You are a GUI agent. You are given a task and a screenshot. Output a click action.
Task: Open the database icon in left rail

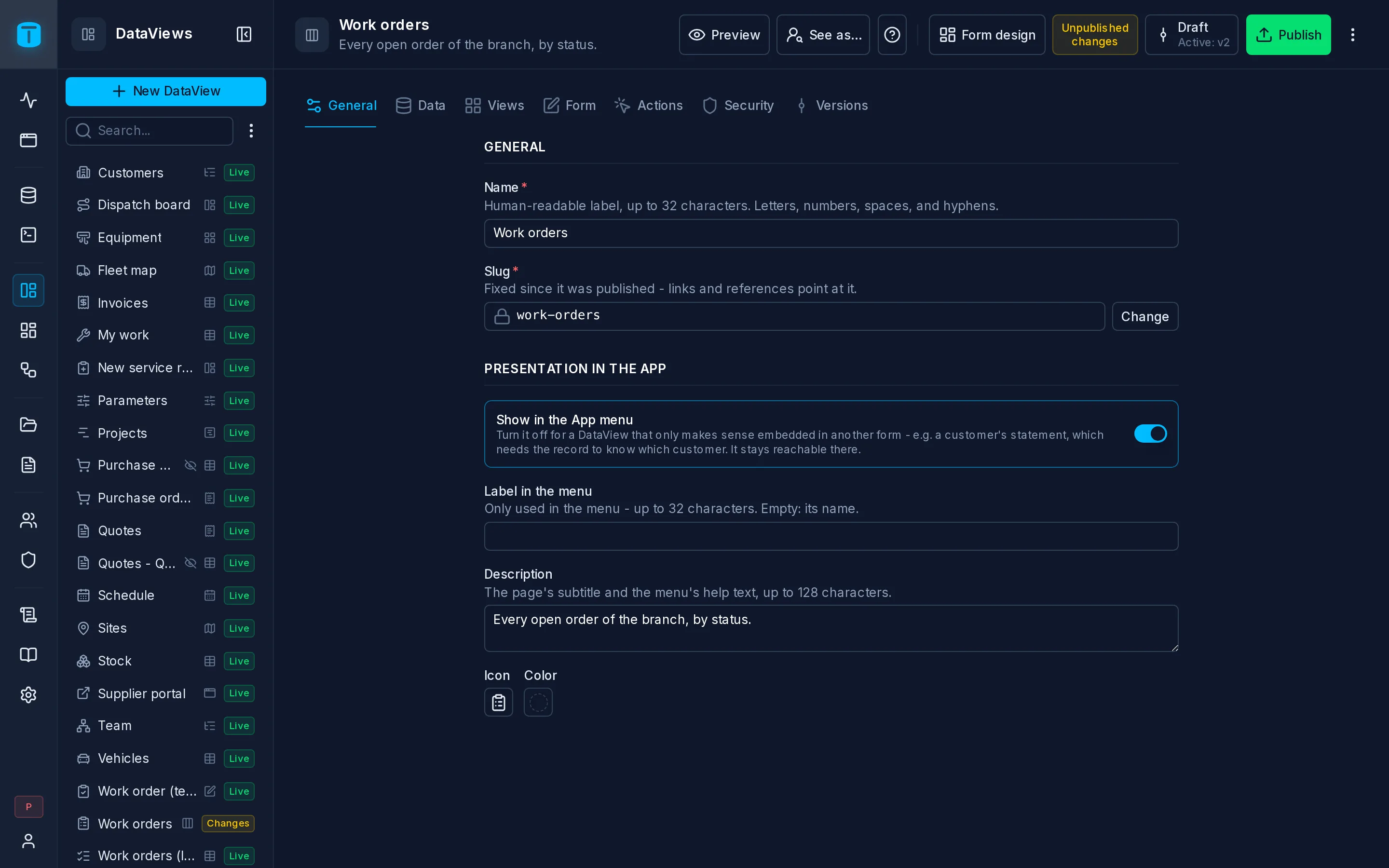tap(28, 195)
